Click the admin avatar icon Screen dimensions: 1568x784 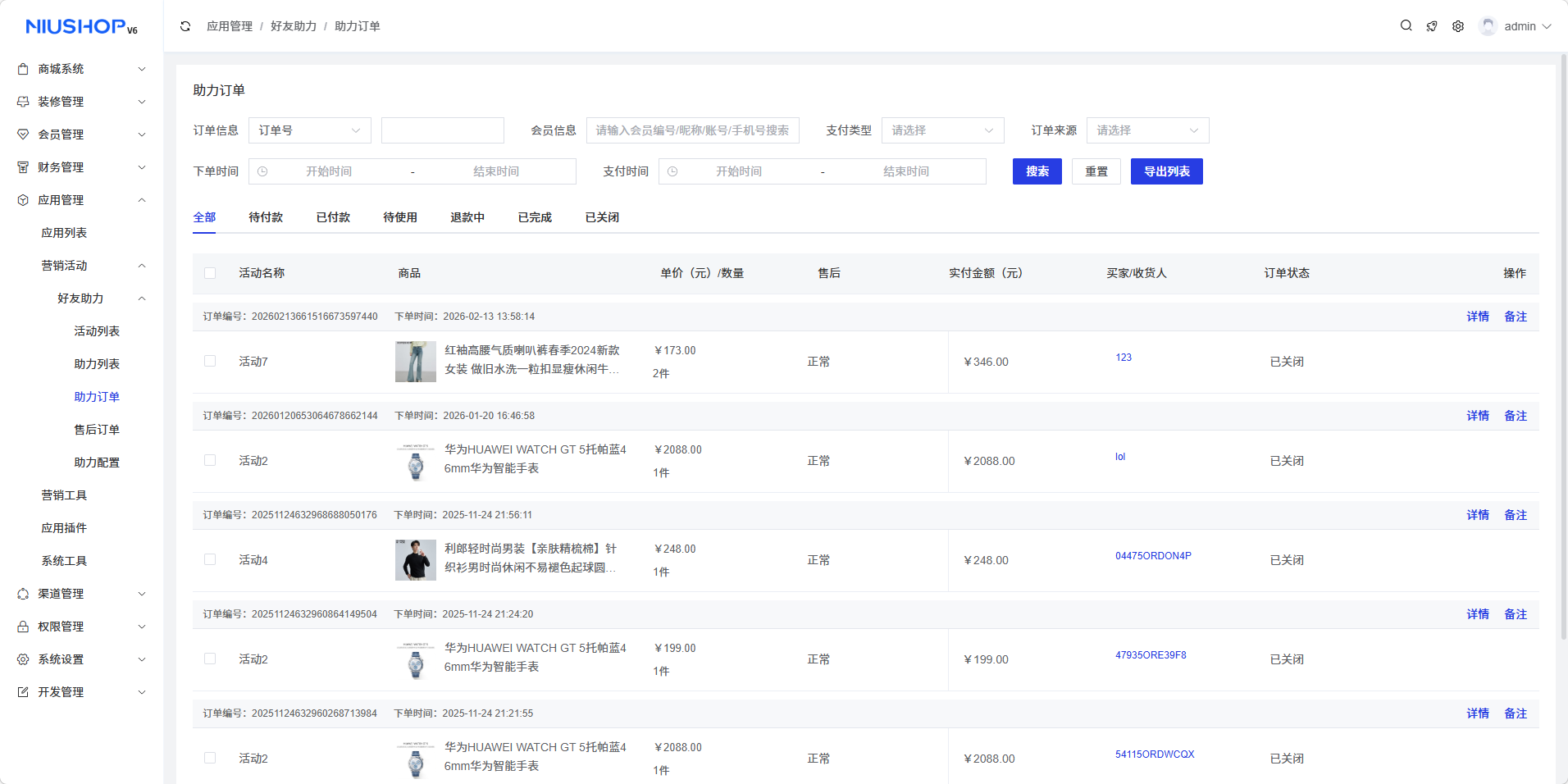pos(1488,26)
